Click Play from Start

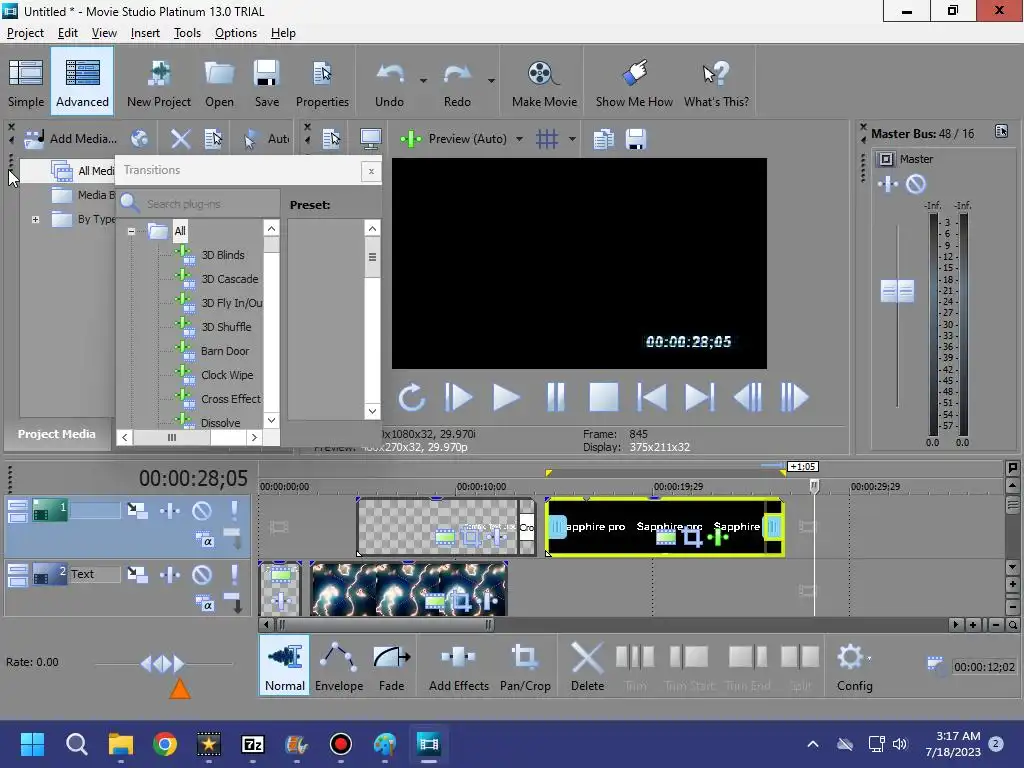click(458, 397)
